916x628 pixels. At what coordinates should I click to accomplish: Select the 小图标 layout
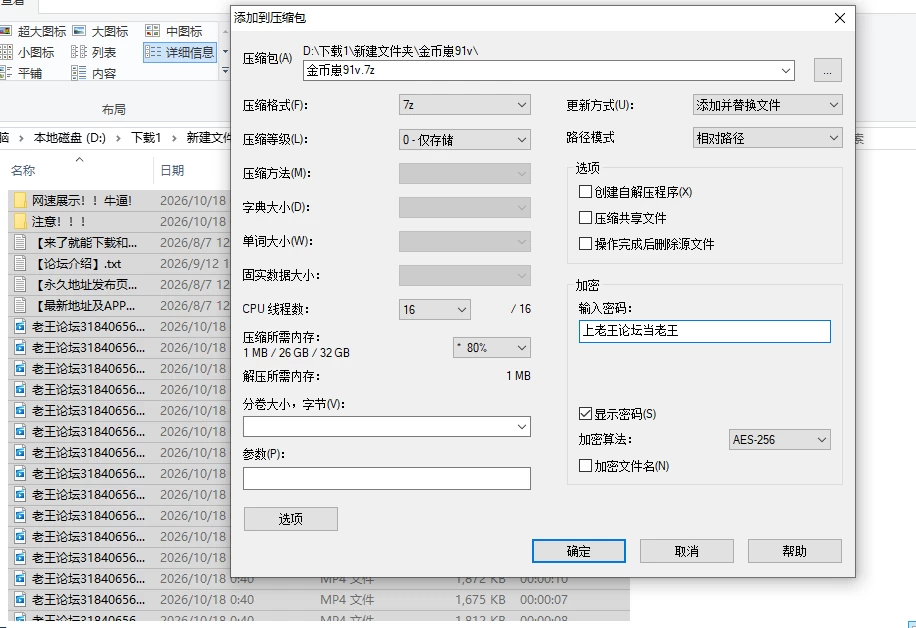(x=28, y=52)
